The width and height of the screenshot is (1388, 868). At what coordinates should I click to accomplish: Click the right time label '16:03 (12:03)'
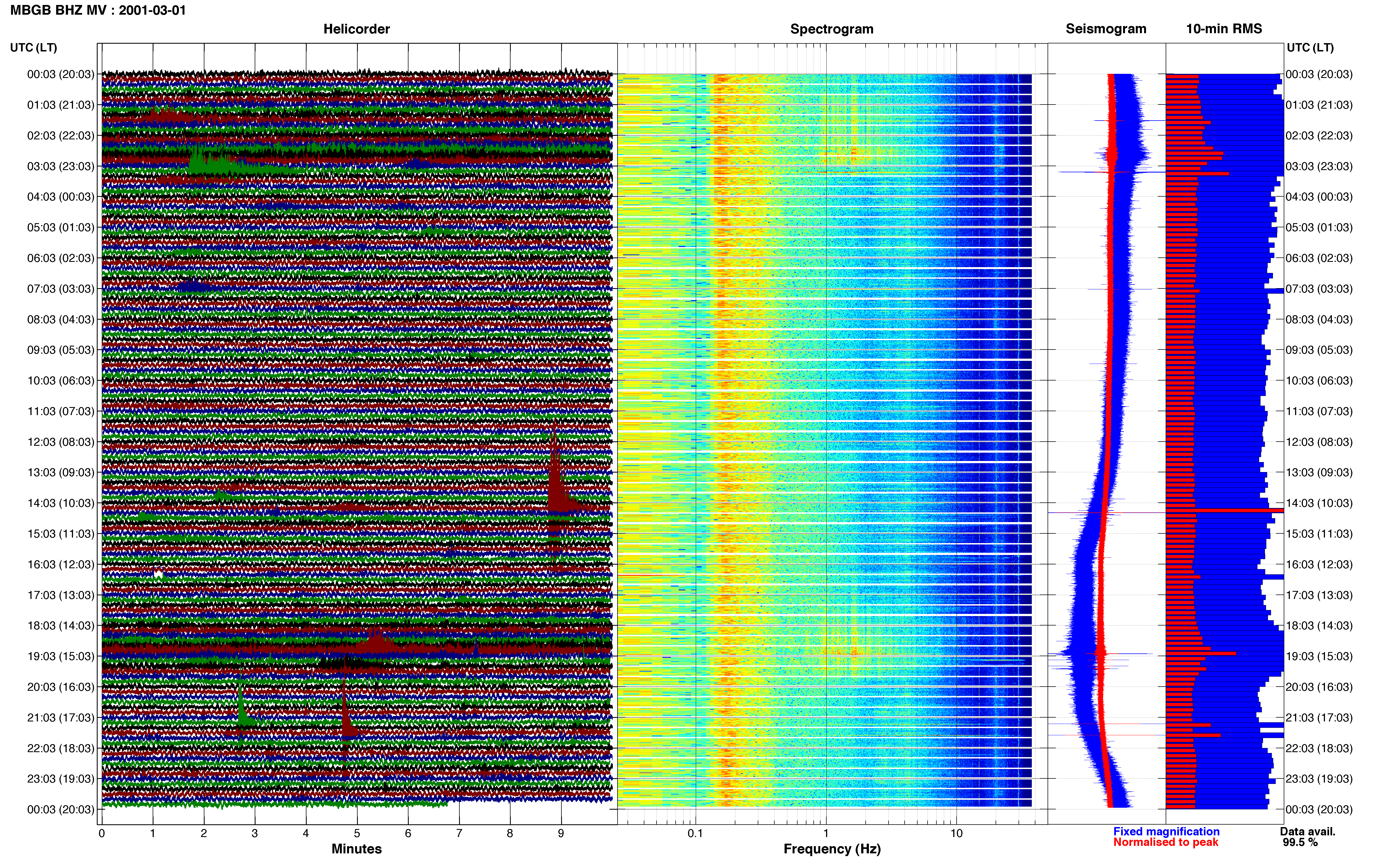pos(1319,564)
